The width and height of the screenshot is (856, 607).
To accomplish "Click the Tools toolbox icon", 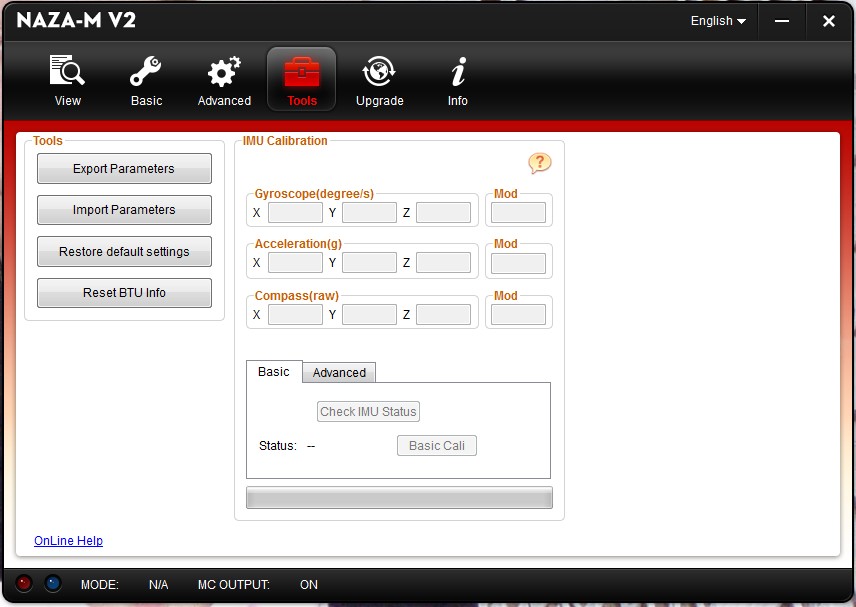I will [302, 73].
